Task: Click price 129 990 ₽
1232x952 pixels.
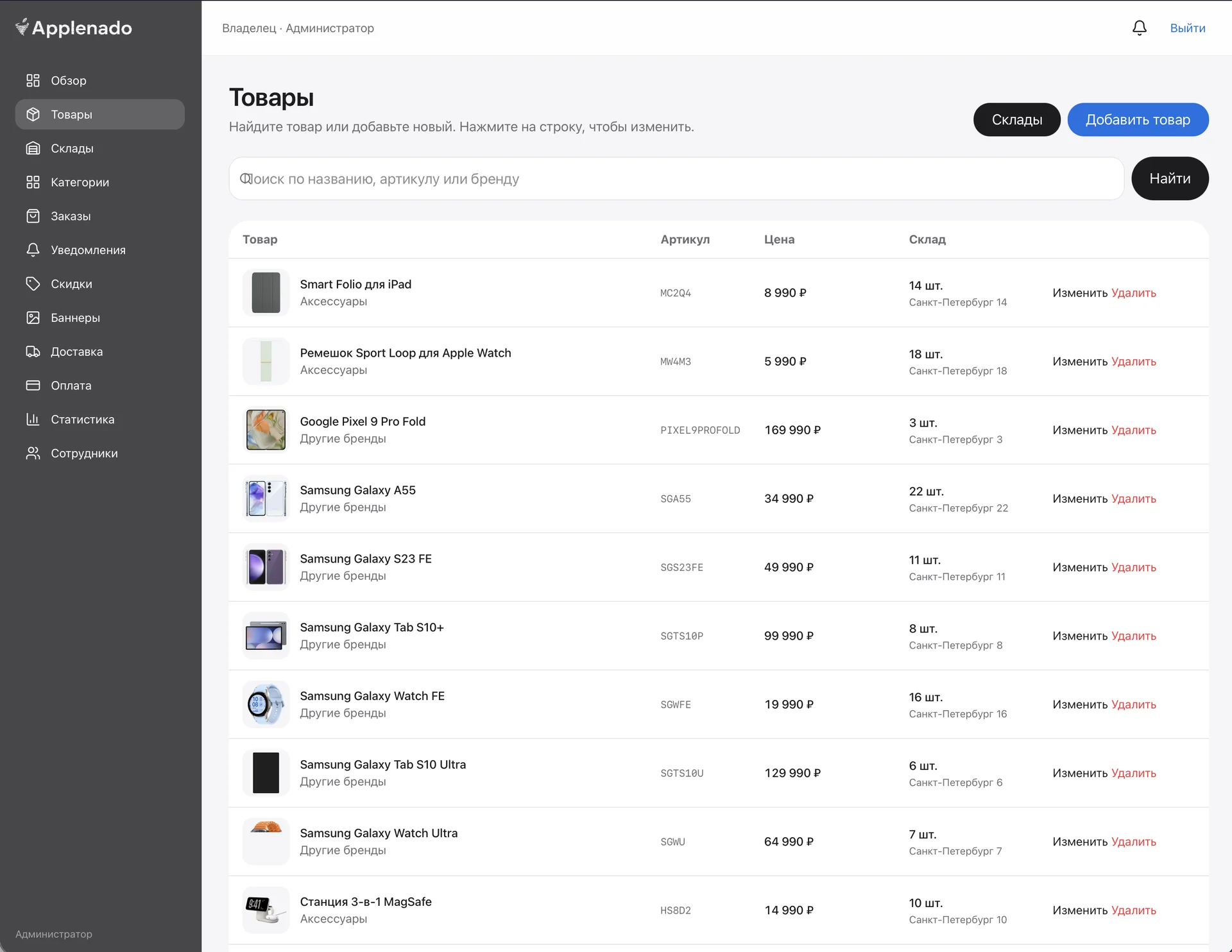Action: tap(792, 773)
